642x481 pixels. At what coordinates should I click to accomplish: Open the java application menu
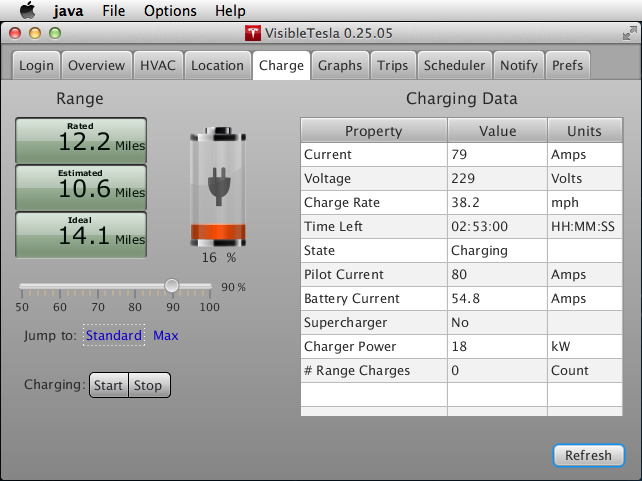point(68,11)
